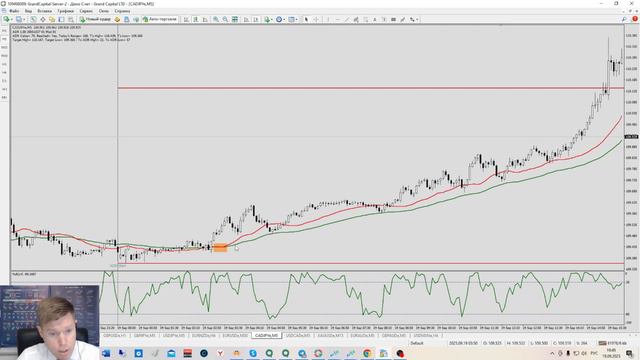The height and width of the screenshot is (360, 640).
Task: Open the Profiles toolbar icon
Action: click(18, 19)
